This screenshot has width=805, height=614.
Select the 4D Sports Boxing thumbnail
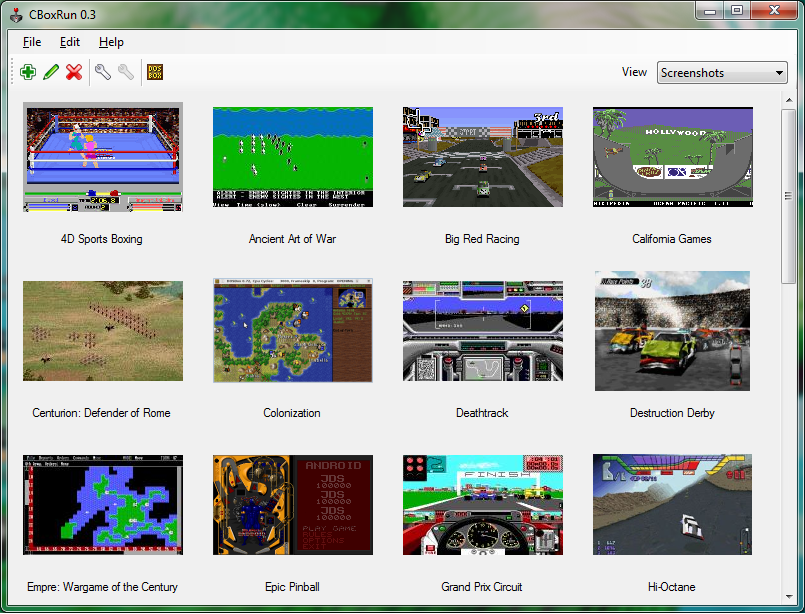[x=103, y=158]
